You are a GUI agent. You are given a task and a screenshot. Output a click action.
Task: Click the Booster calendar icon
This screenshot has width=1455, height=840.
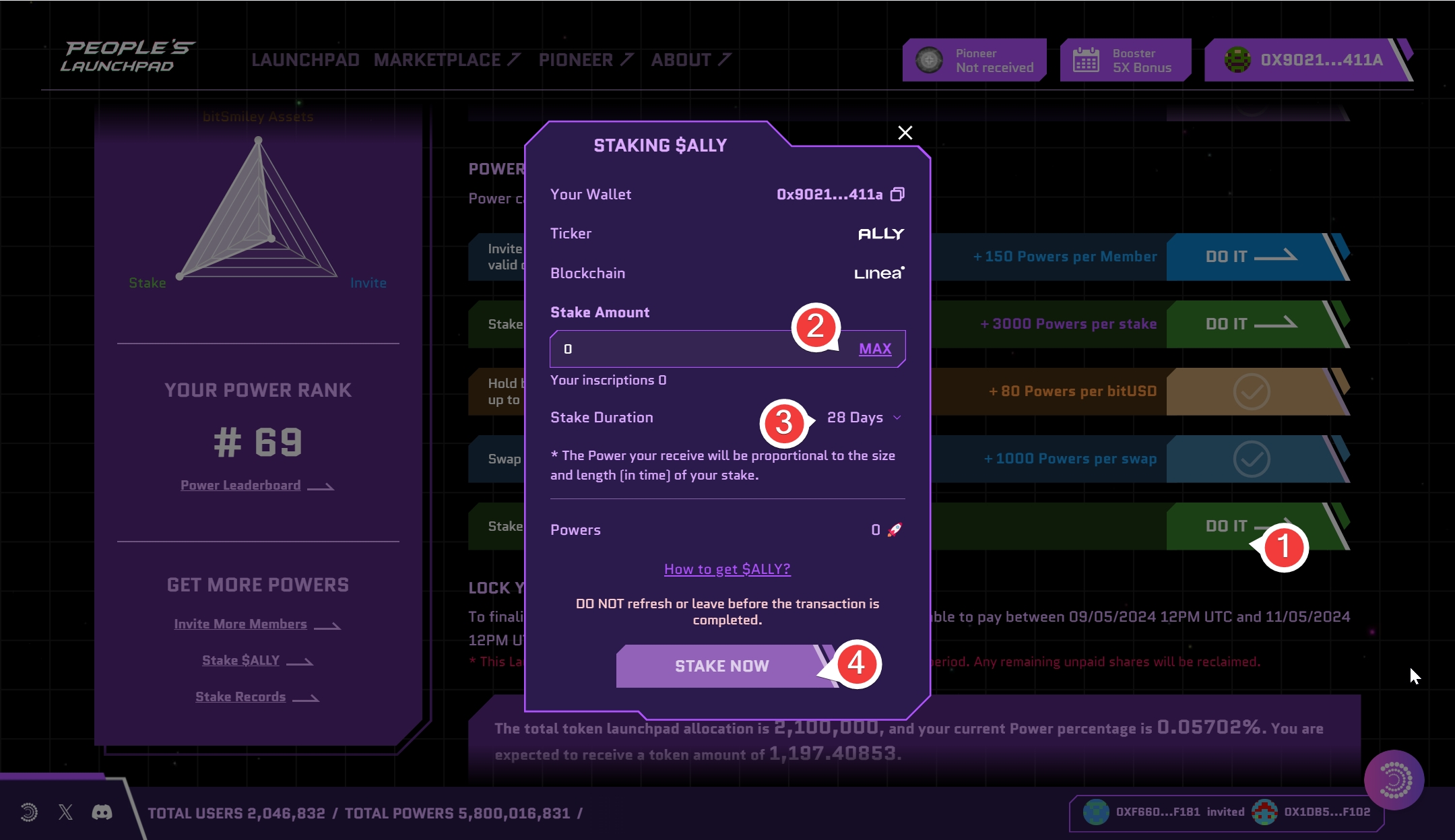1086,60
